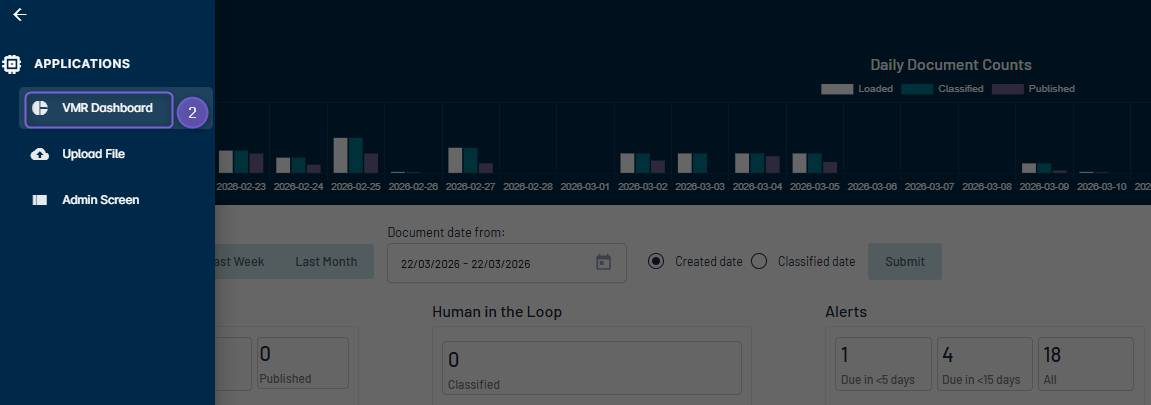Choose the Last Month filter button

pos(326,262)
